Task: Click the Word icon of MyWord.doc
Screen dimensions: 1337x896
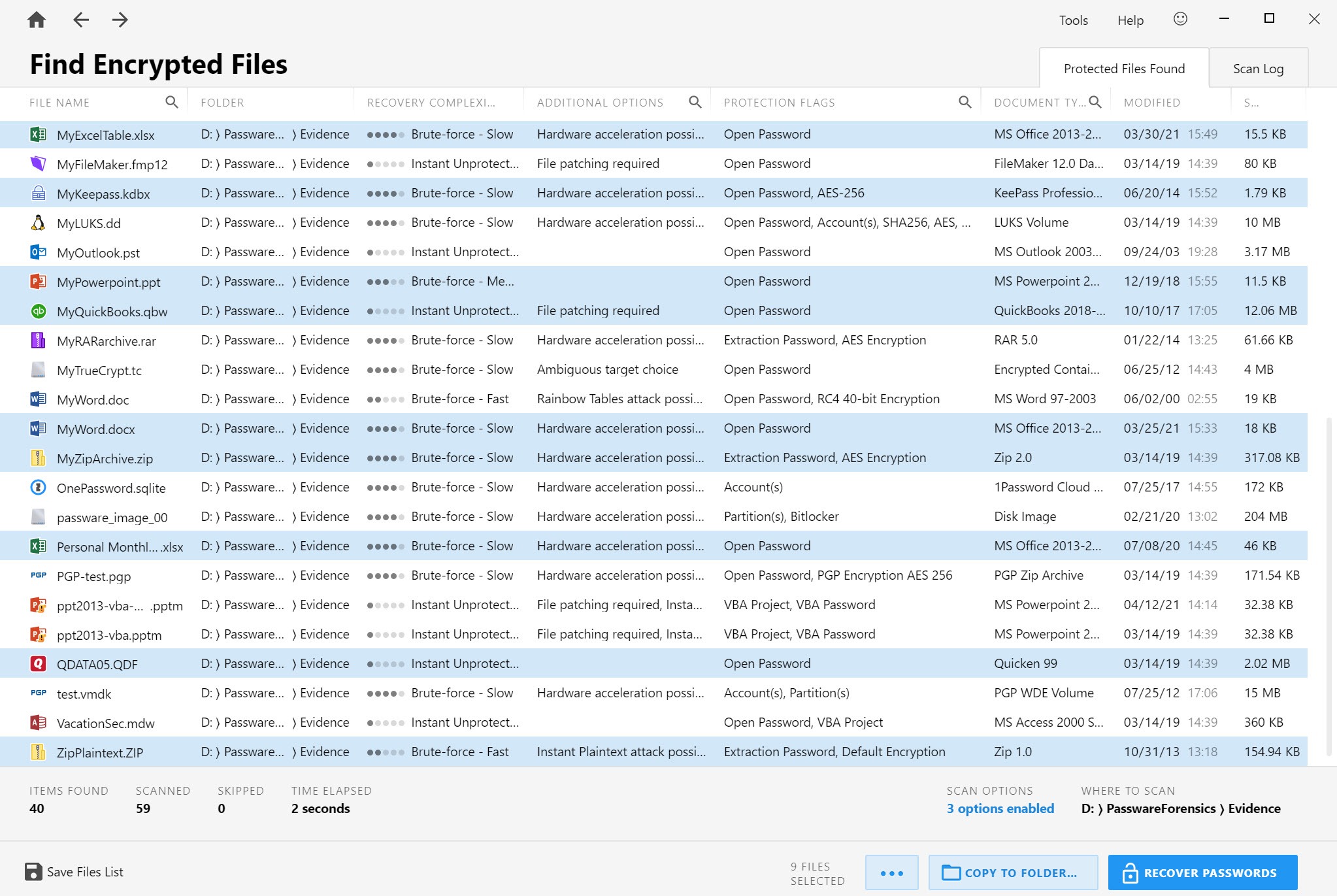Action: (39, 399)
